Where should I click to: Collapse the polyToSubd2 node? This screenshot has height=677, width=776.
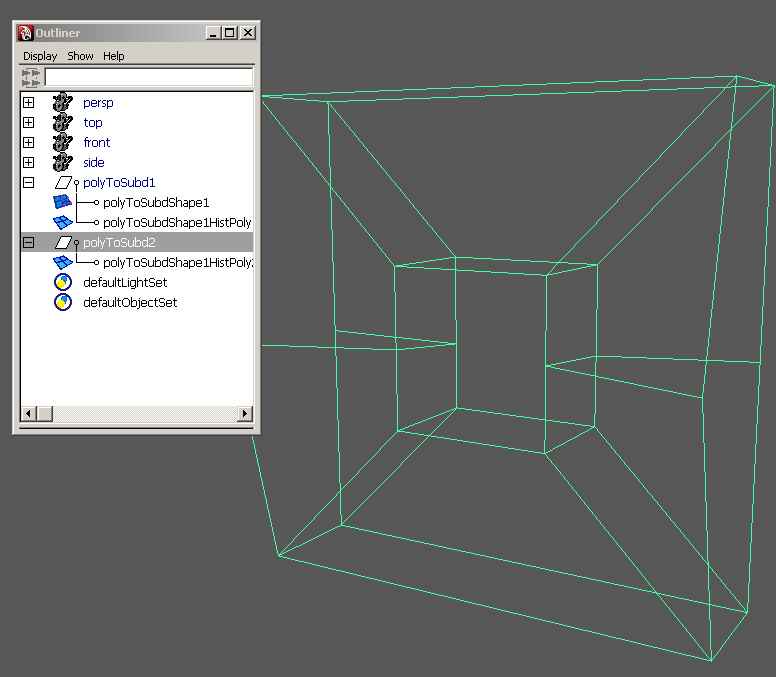pyautogui.click(x=29, y=242)
